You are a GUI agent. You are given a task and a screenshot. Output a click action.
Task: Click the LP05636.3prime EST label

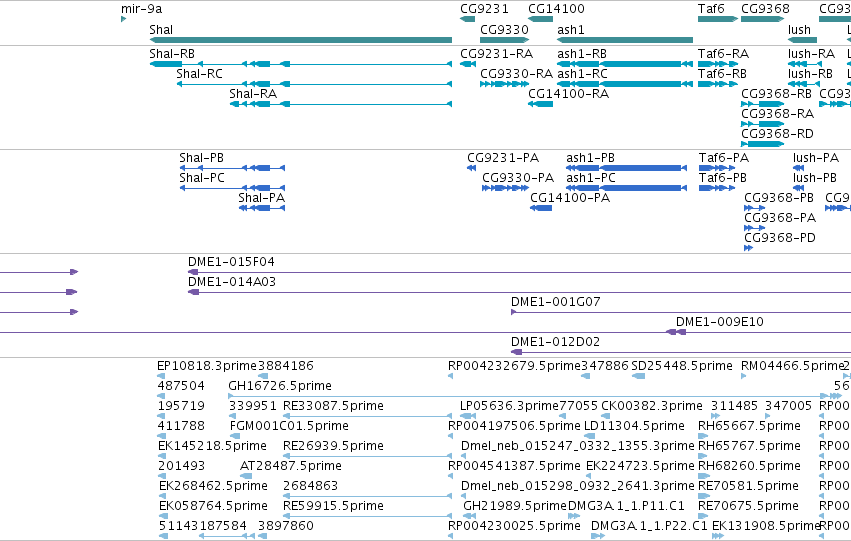tap(510, 406)
